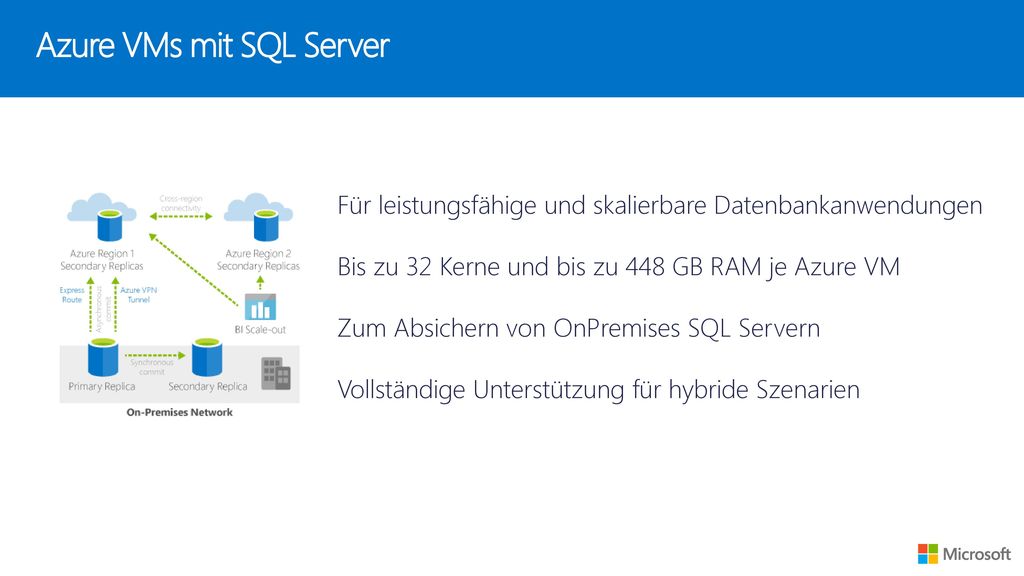Click the 'Azure Region 2 Secondary Replicas' label
This screenshot has width=1024, height=576.
pos(259,260)
